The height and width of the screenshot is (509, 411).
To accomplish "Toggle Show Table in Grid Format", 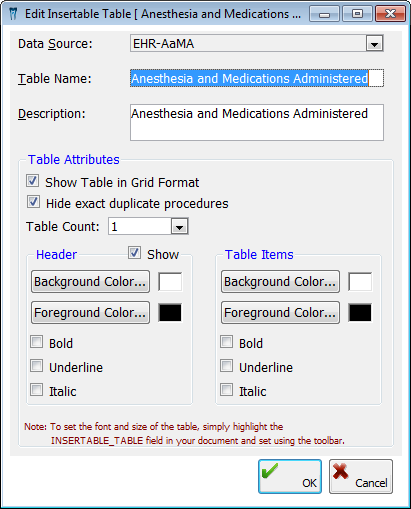I will pos(33,181).
